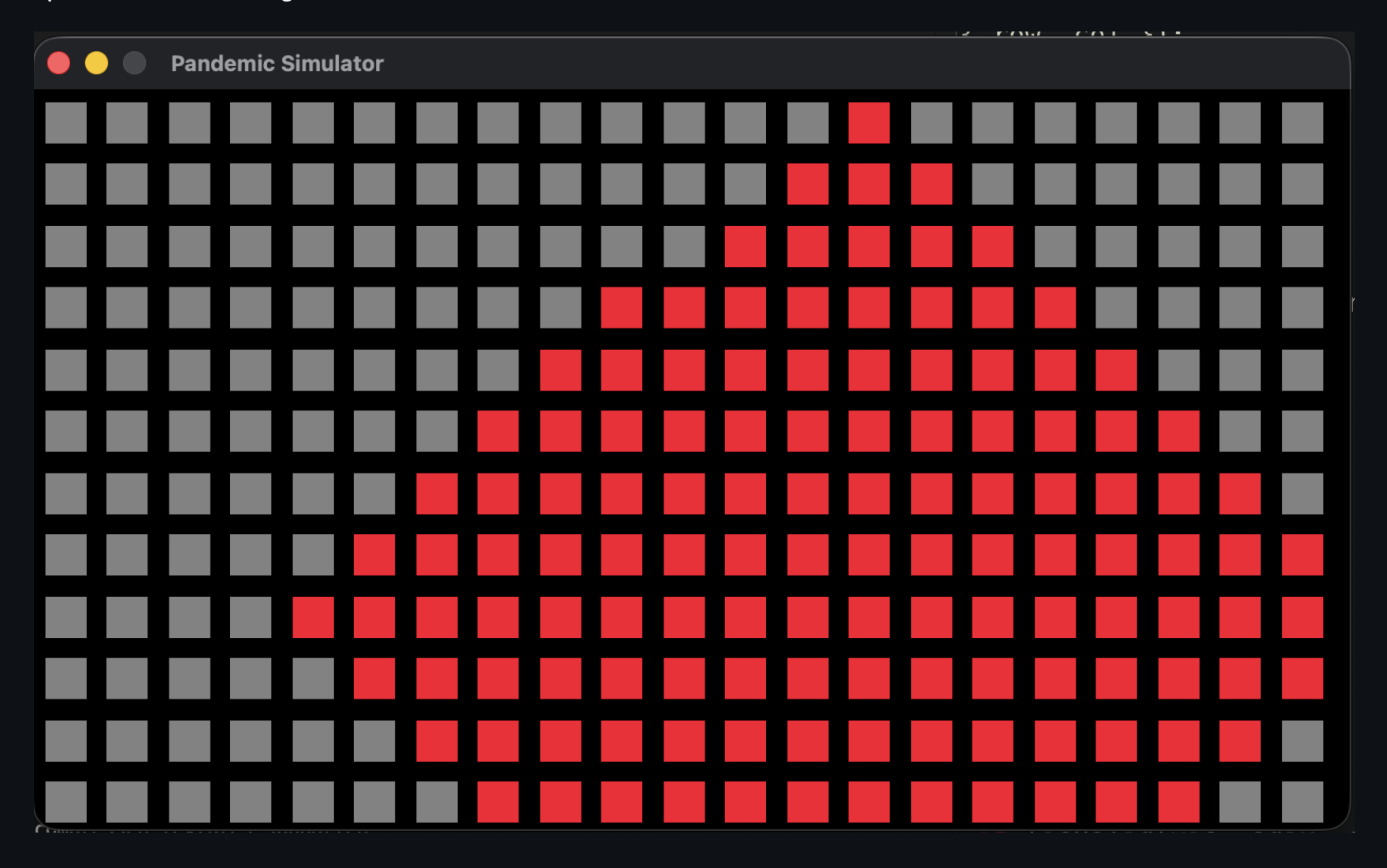Viewport: 1387px width, 868px height.
Task: Pick the rightmost red cell in the second row
Action: click(931, 184)
